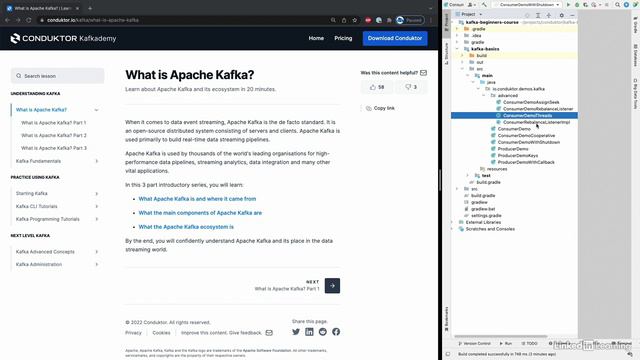
Task: Select ConsumerDemoAssignSeek class in tree
Action: click(x=531, y=102)
